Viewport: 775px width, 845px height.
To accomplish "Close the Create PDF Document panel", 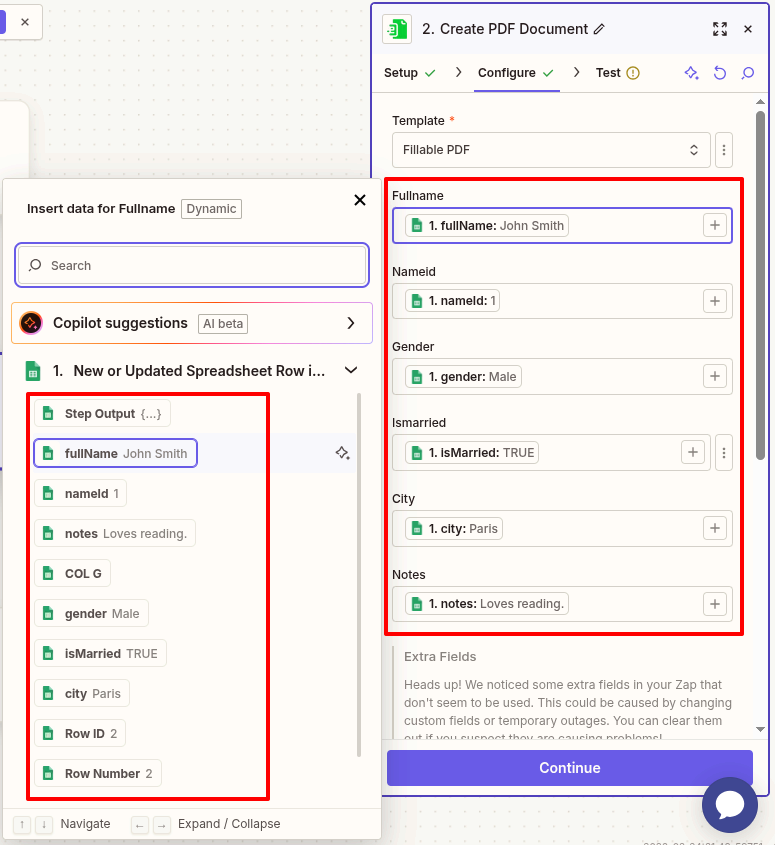I will [748, 29].
